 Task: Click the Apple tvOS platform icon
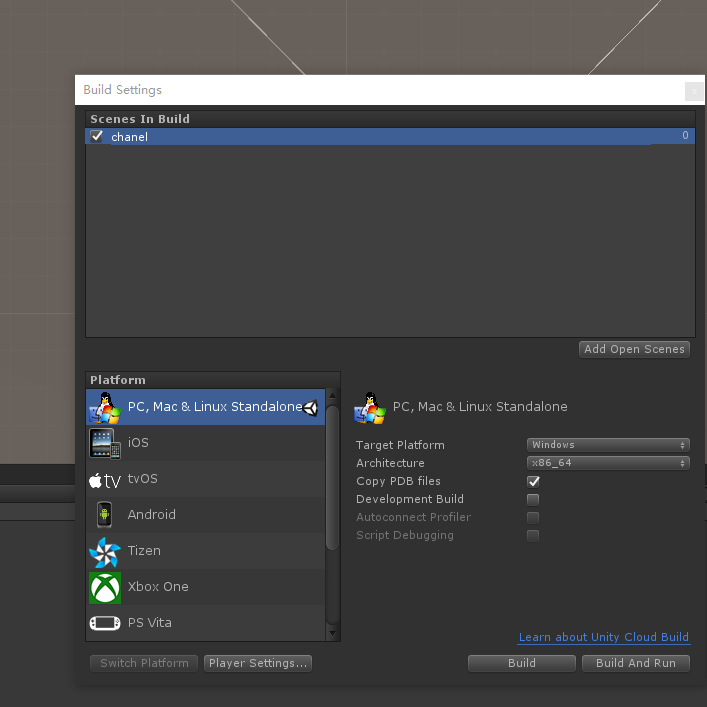coord(105,480)
